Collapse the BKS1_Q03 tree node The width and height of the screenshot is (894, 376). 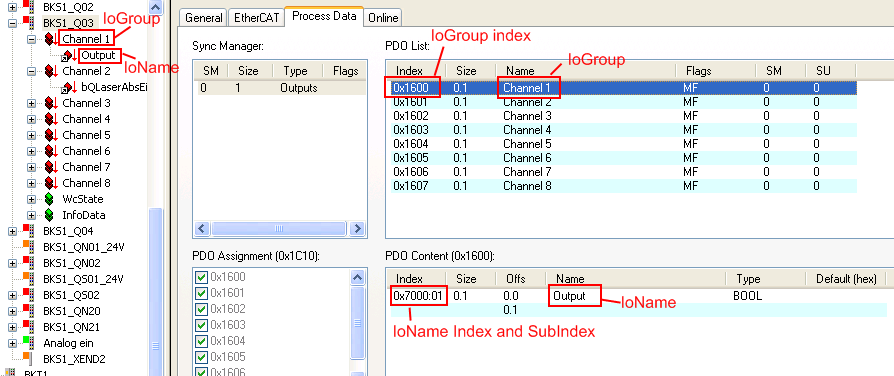(12, 23)
